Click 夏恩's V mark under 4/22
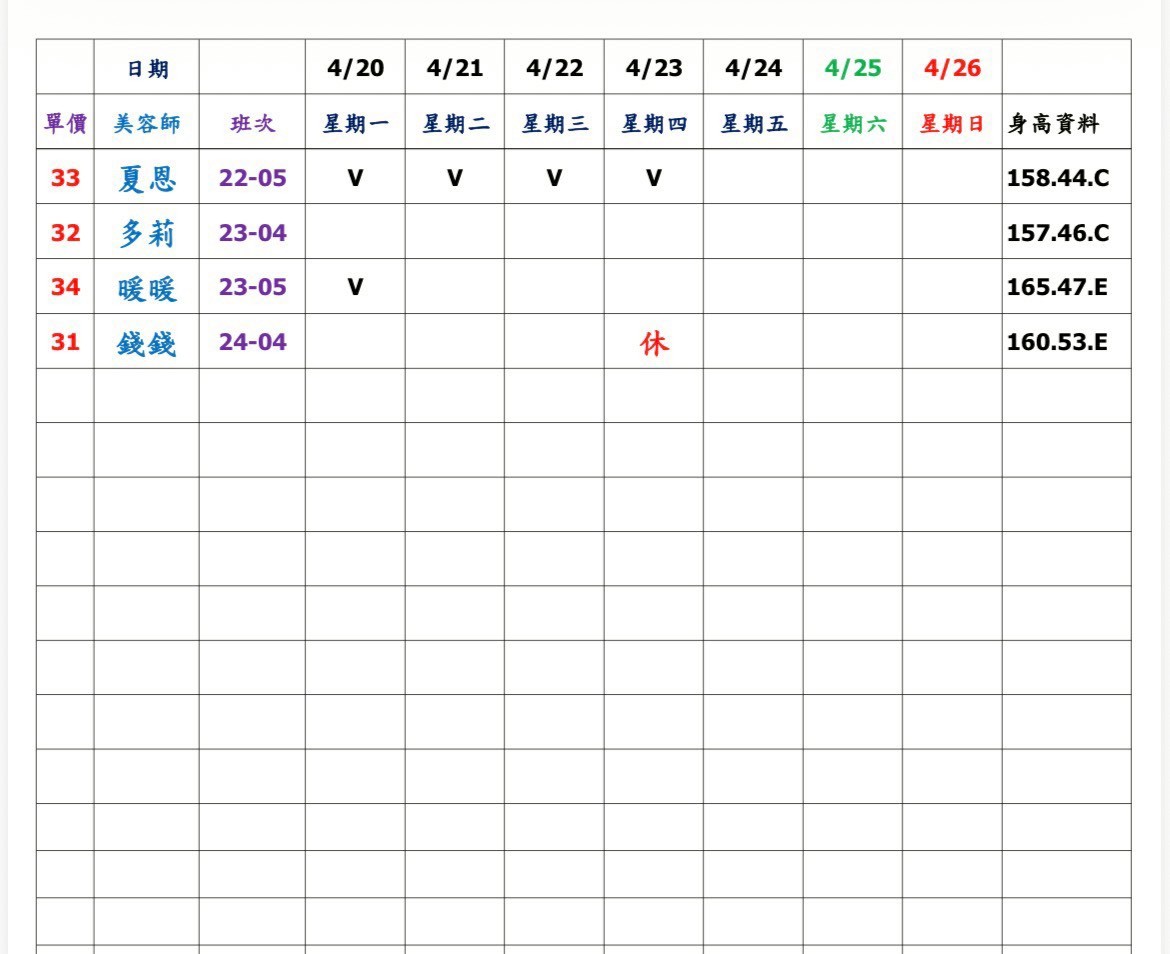 (554, 179)
